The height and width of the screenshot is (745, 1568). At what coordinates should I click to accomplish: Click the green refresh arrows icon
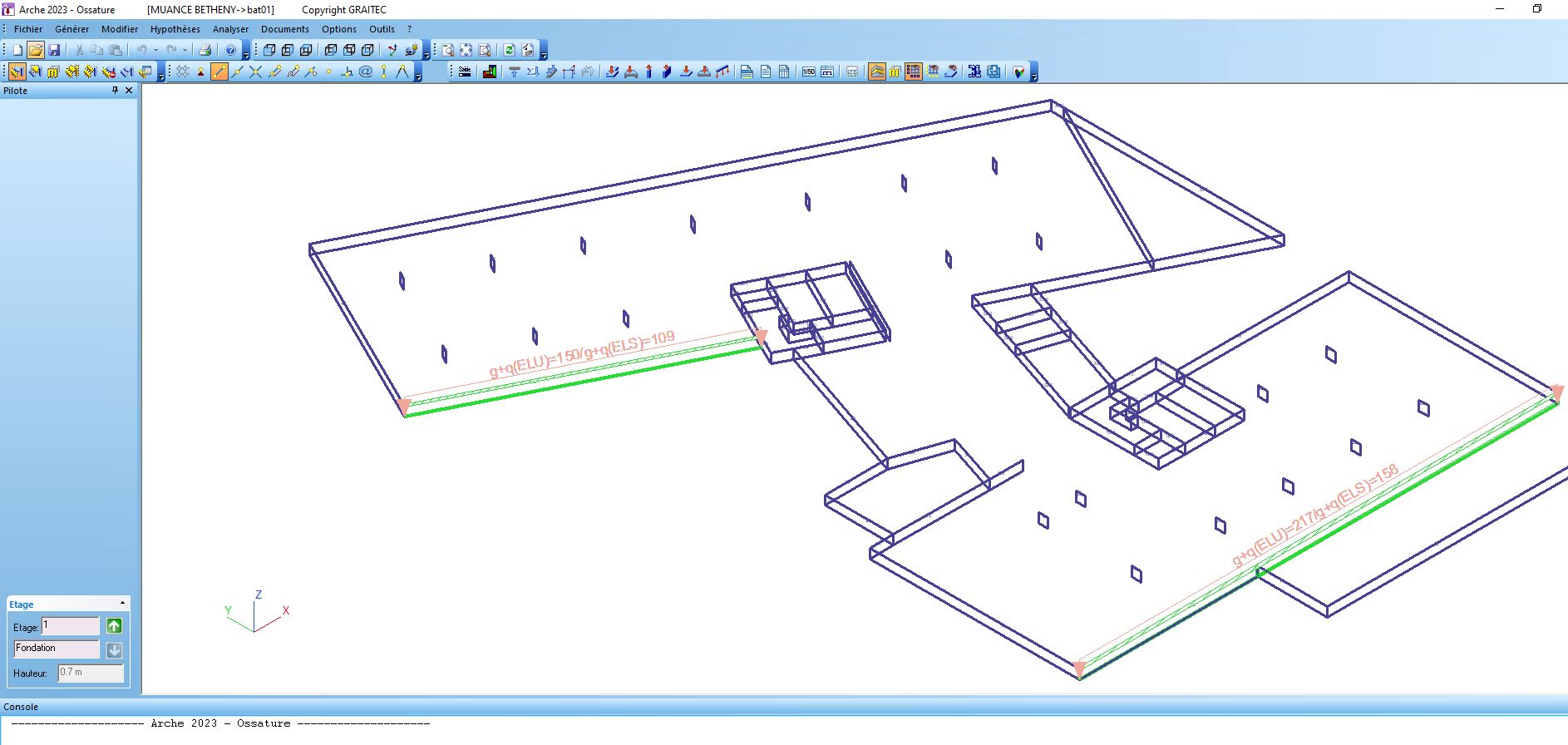(x=509, y=50)
